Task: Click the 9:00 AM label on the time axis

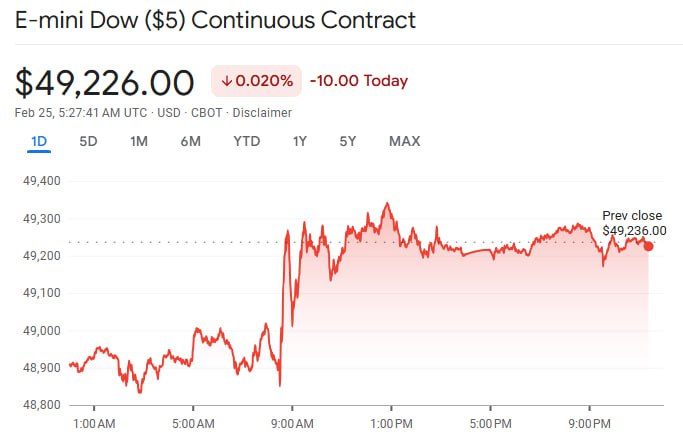Action: (291, 423)
